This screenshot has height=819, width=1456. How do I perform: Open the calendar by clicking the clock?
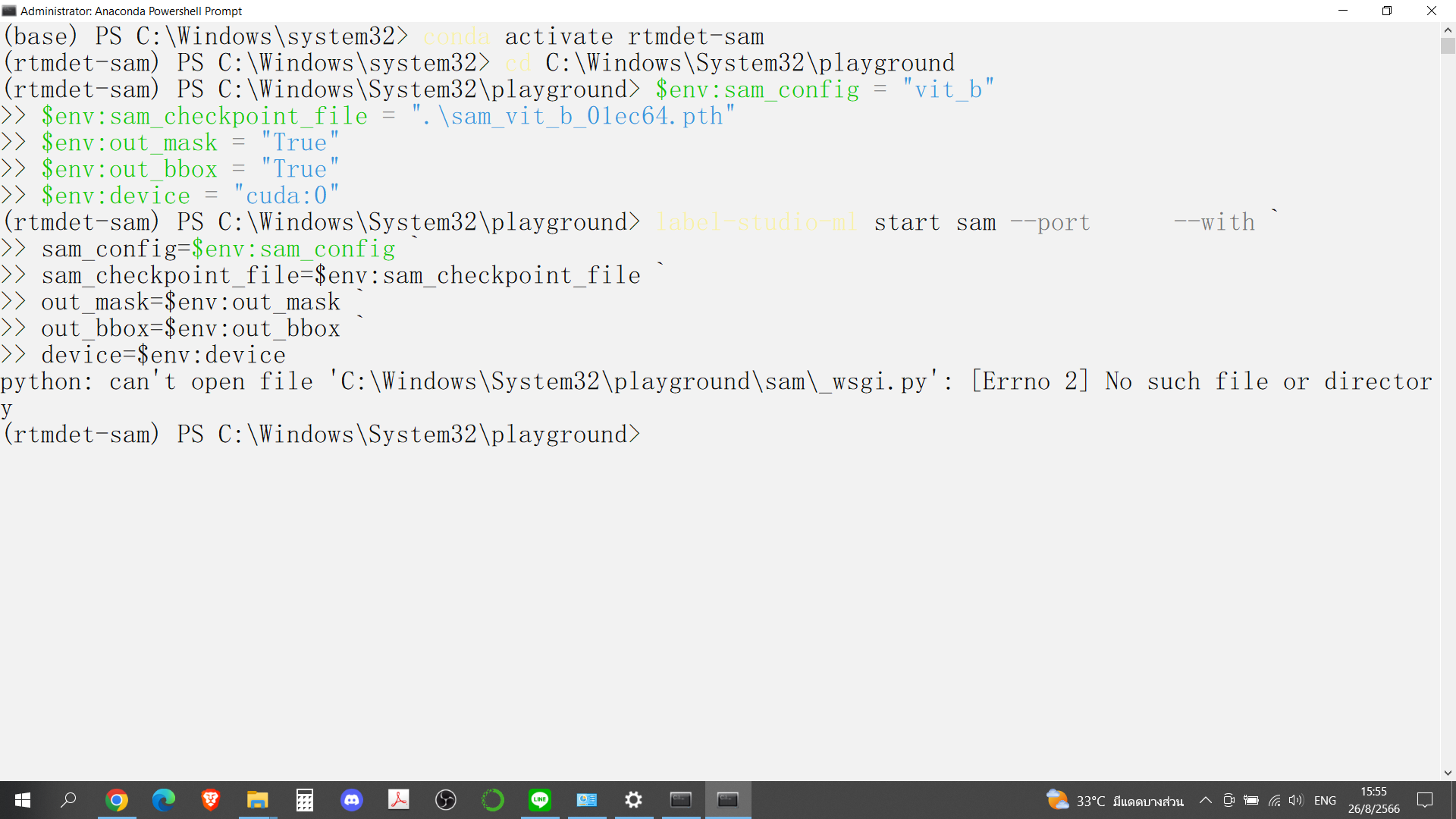pyautogui.click(x=1373, y=800)
